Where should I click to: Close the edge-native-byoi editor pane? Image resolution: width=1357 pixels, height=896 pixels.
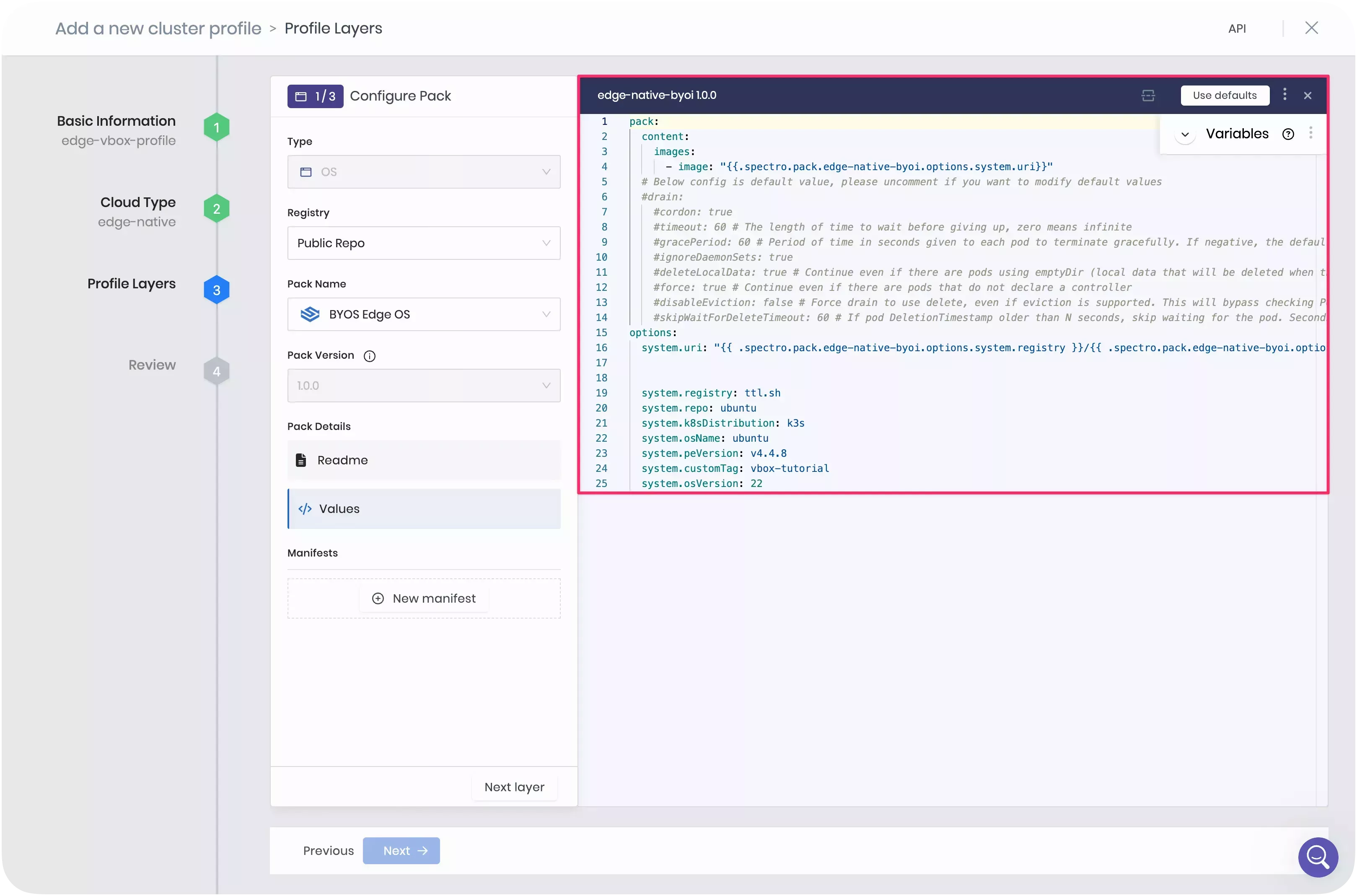click(1308, 96)
